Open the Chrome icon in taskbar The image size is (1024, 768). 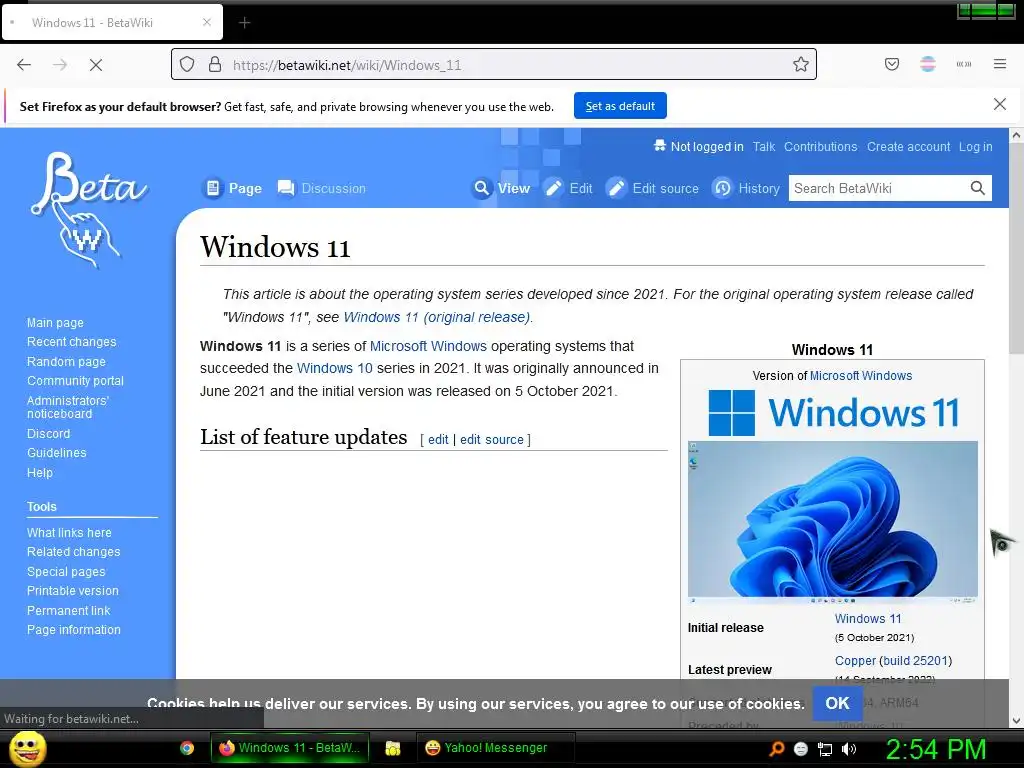click(x=187, y=748)
